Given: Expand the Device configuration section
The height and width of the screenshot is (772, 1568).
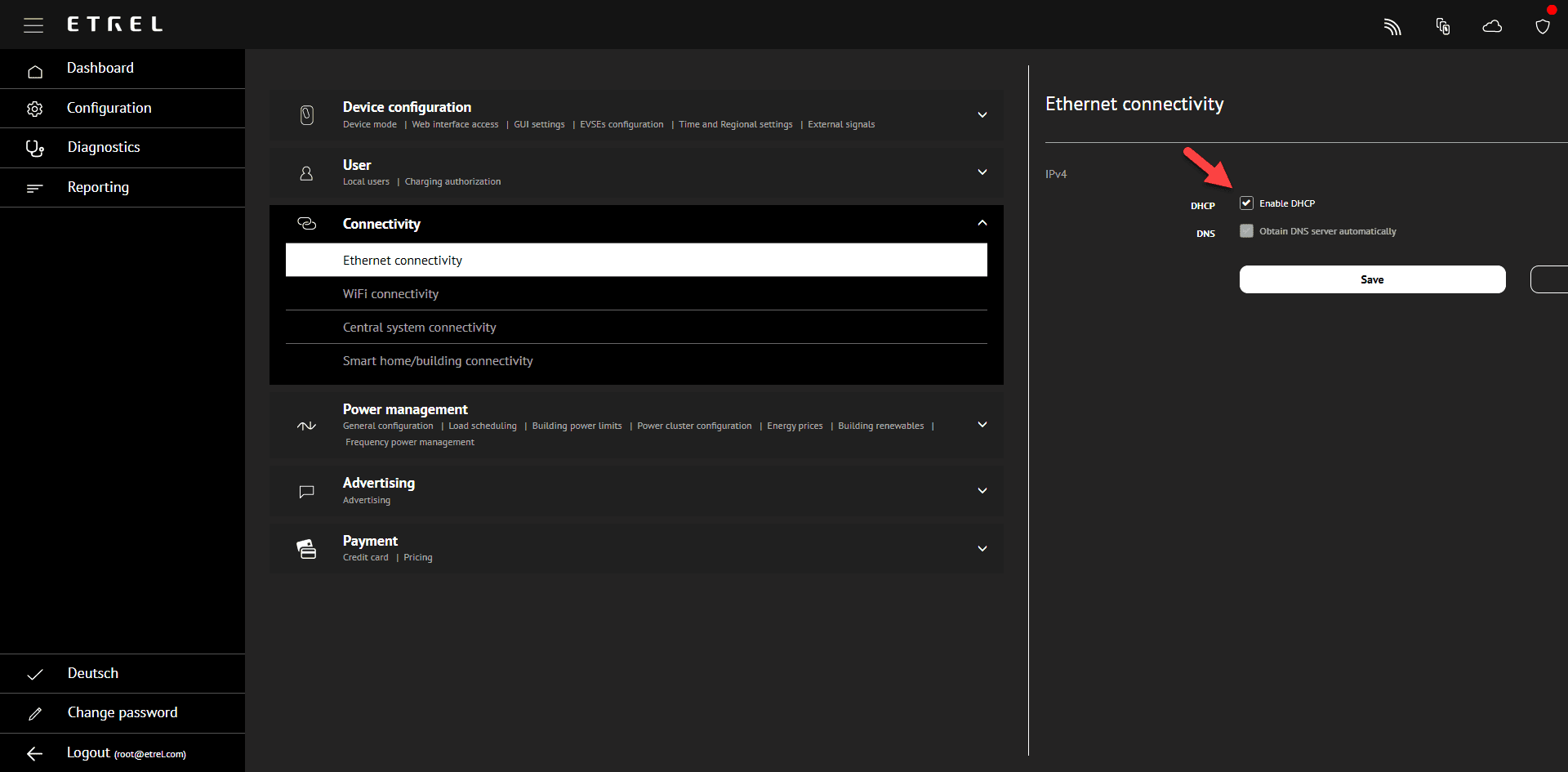Looking at the screenshot, I should [x=982, y=115].
